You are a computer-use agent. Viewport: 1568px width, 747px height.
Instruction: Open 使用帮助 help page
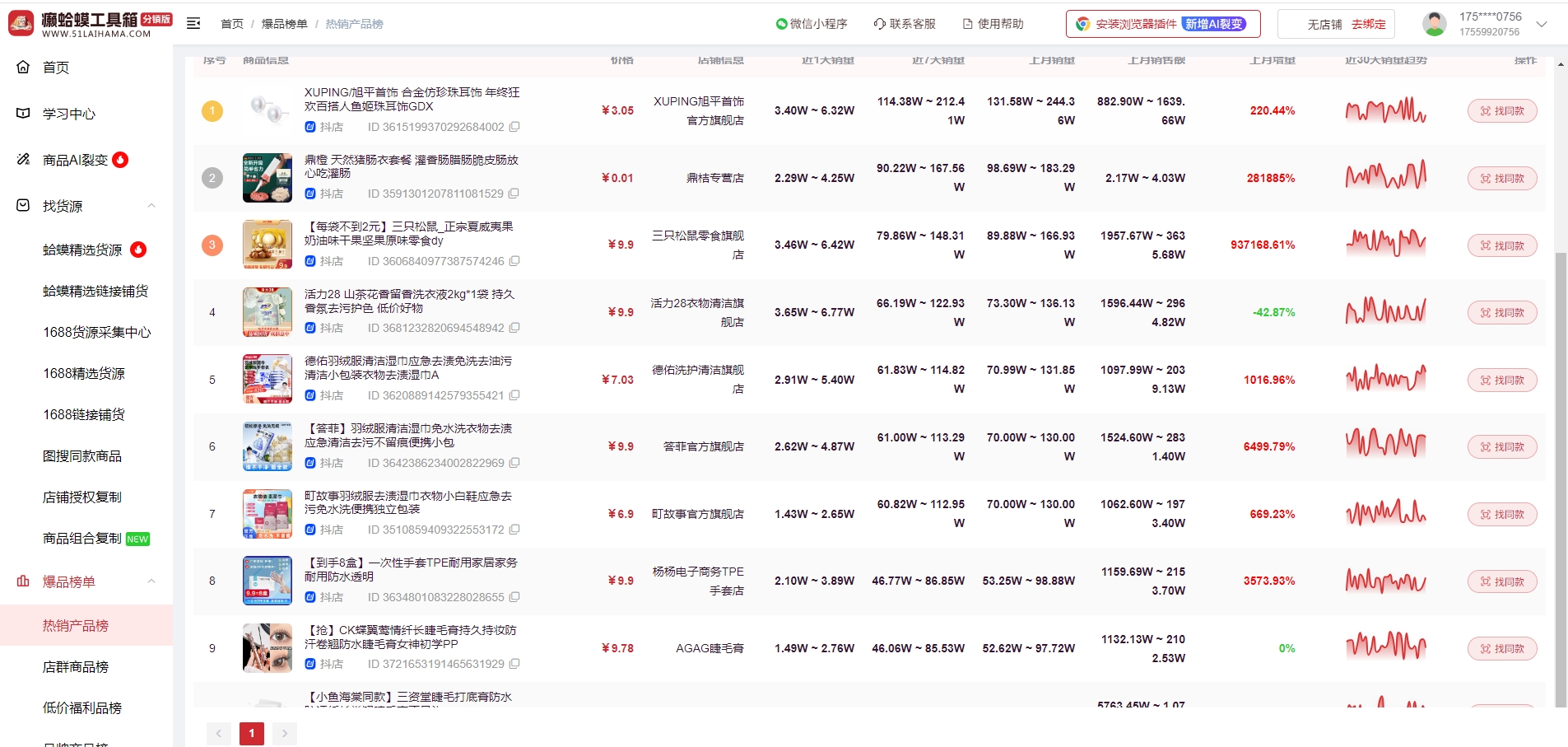point(993,24)
